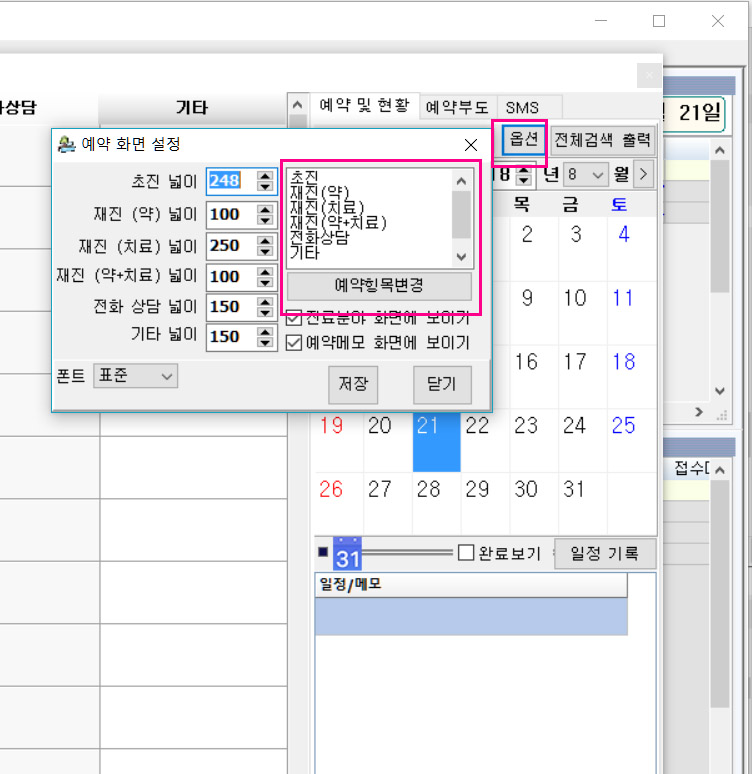Image resolution: width=752 pixels, height=774 pixels.
Task: Open the 폰트 dropdown set to 표준
Action: [x=135, y=376]
